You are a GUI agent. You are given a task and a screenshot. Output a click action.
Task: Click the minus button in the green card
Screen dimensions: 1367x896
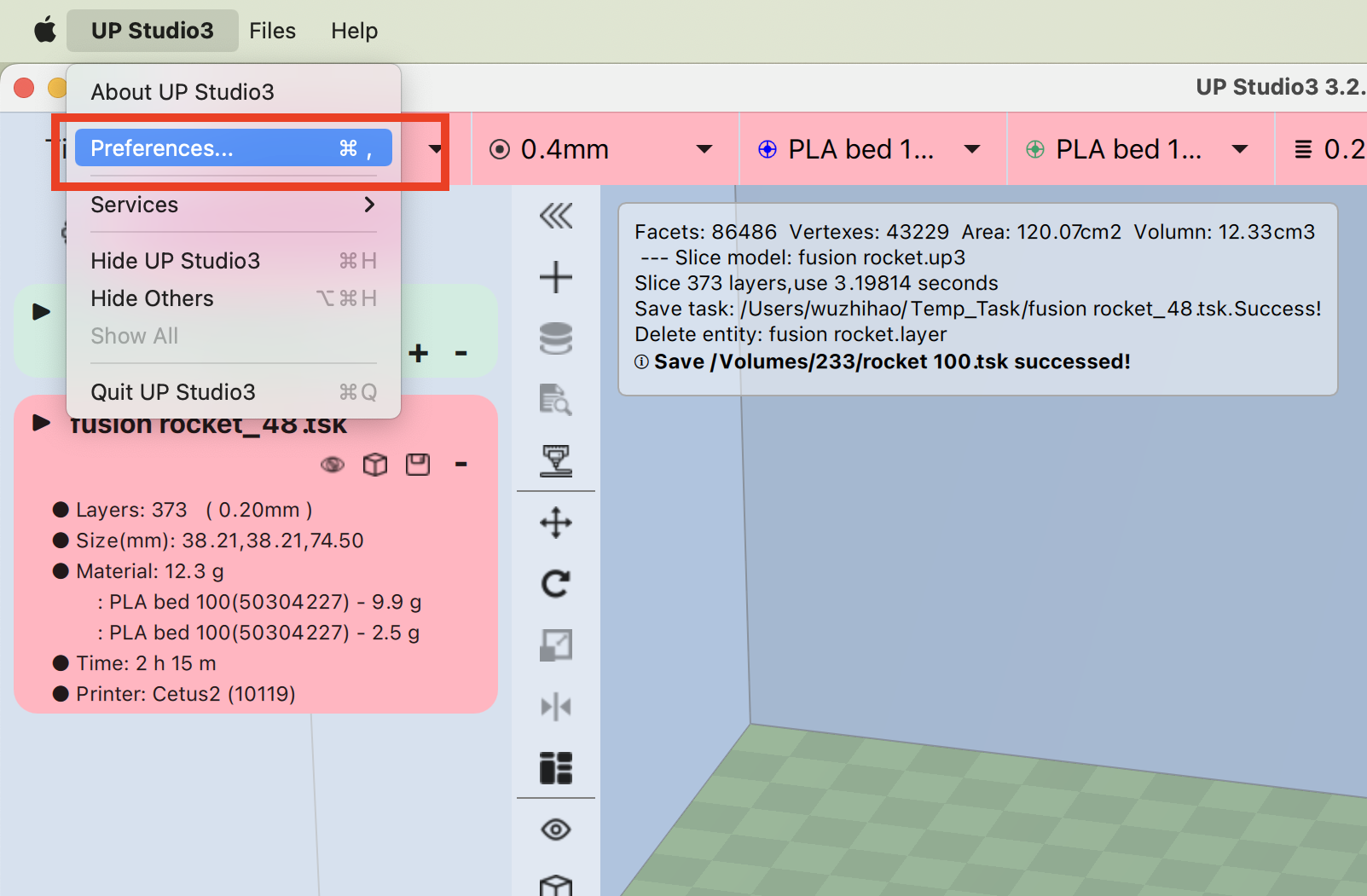[x=461, y=353]
